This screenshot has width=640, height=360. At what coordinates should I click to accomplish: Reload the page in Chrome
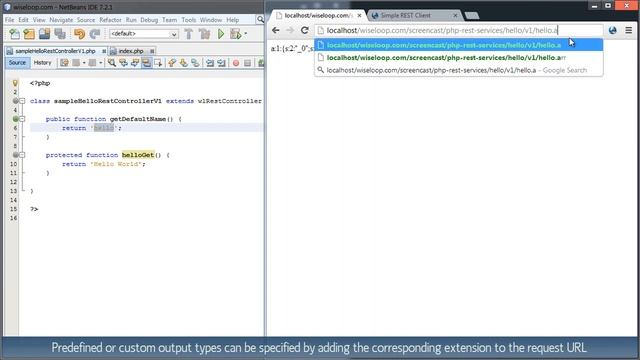click(x=304, y=30)
